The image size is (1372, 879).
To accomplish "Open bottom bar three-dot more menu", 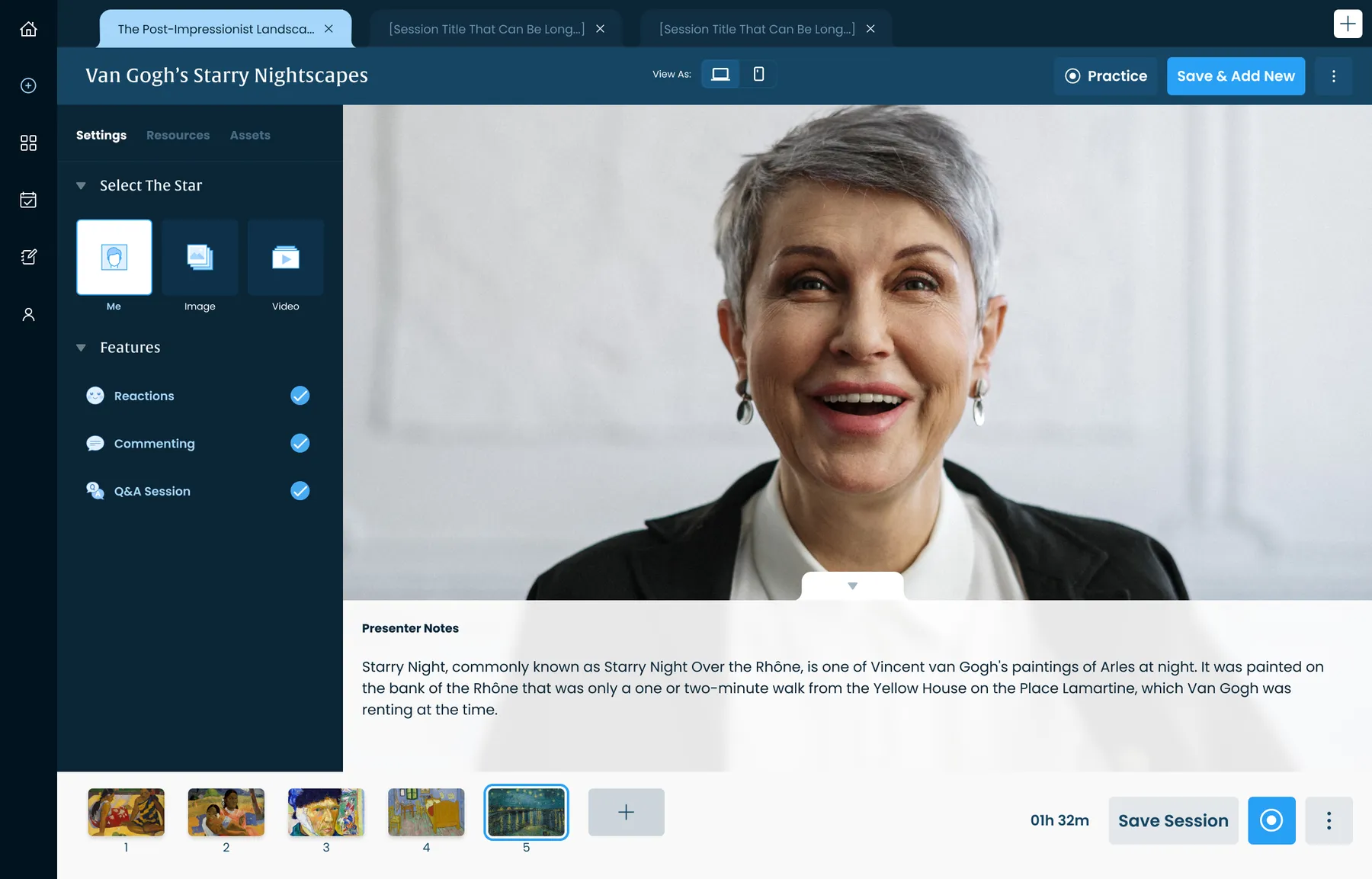I will 1329,820.
